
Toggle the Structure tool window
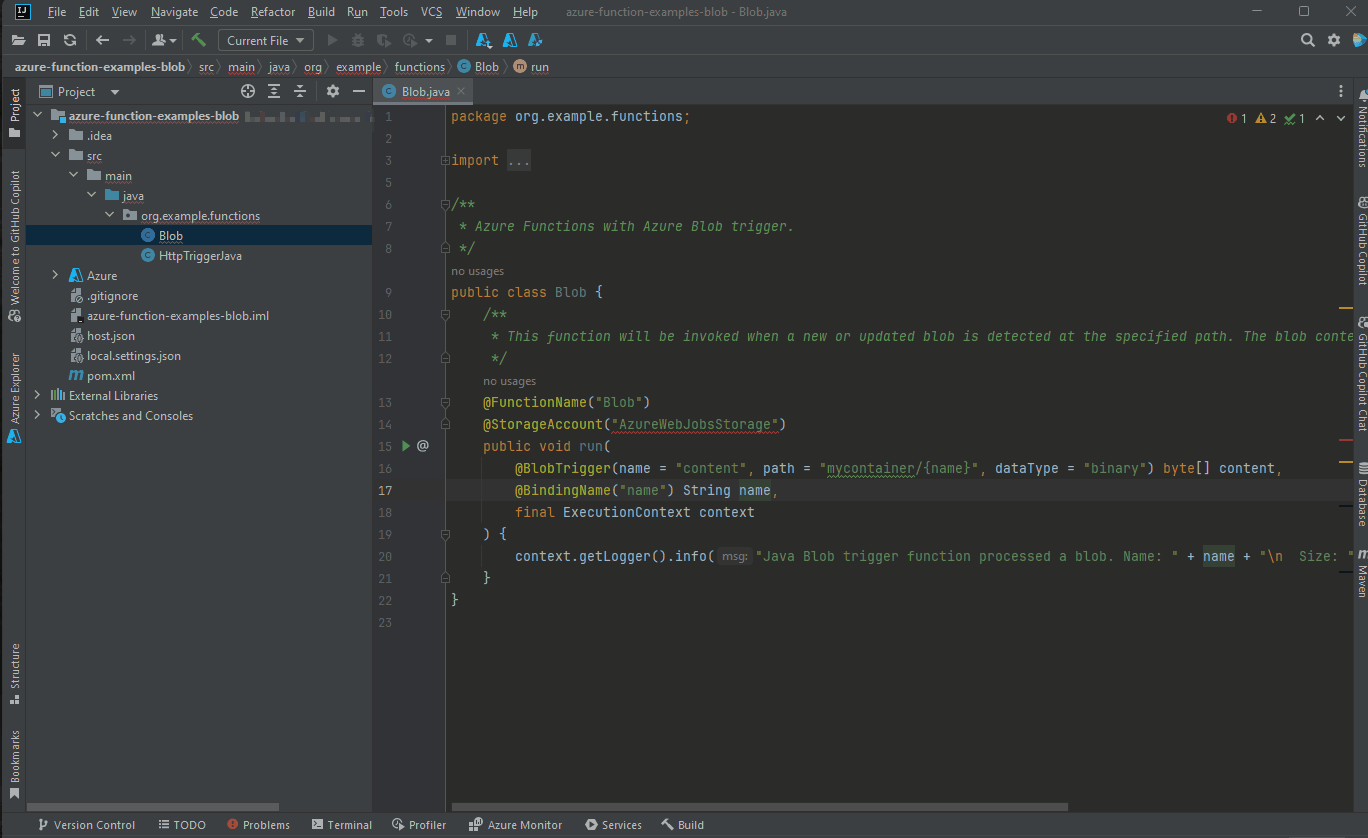[x=14, y=676]
